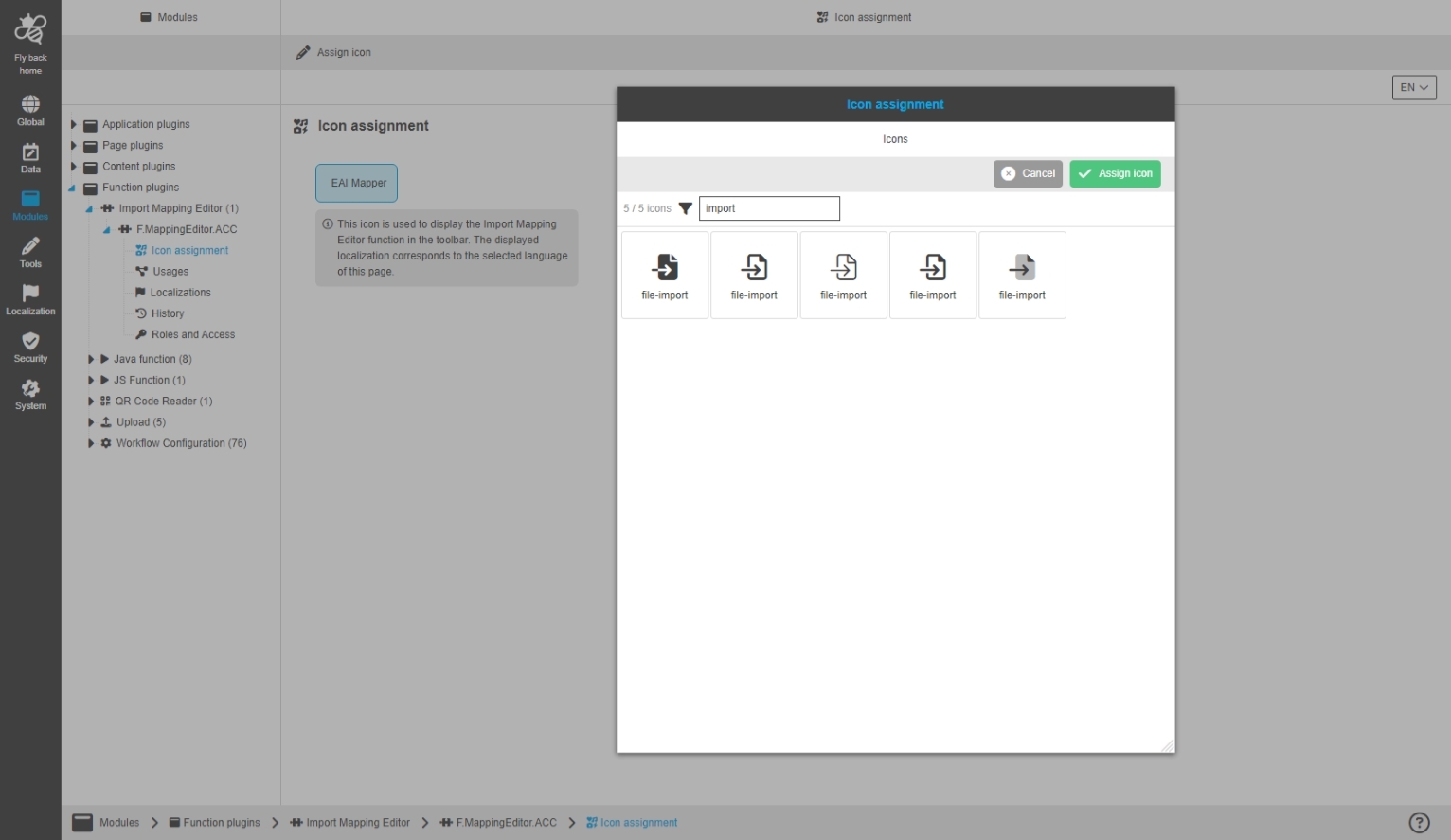Click the F.MappingEditor.ACC tree label
The width and height of the screenshot is (1451, 840).
pos(187,229)
